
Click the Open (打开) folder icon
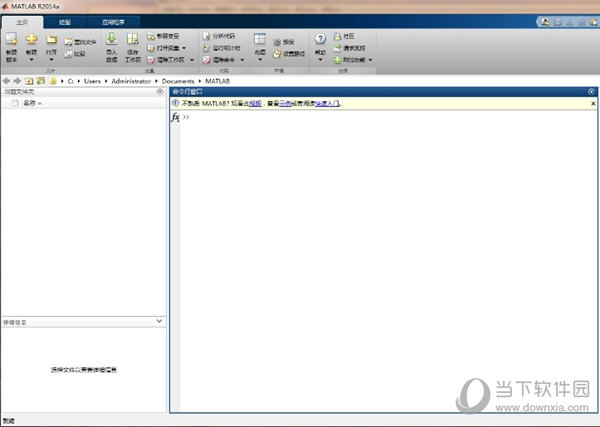pyautogui.click(x=51, y=39)
